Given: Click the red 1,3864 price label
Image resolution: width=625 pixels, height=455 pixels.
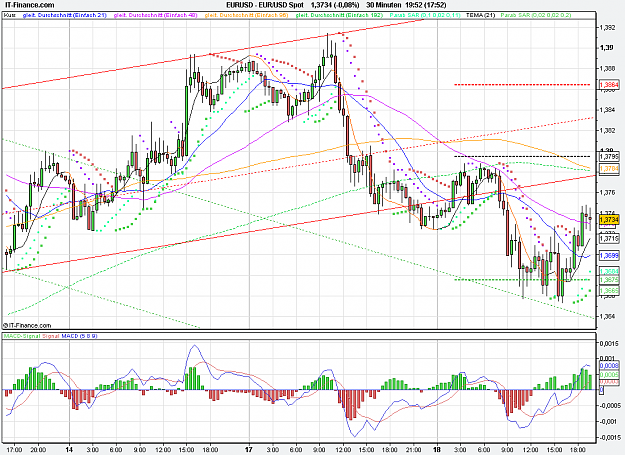Looking at the screenshot, I should pyautogui.click(x=609, y=85).
